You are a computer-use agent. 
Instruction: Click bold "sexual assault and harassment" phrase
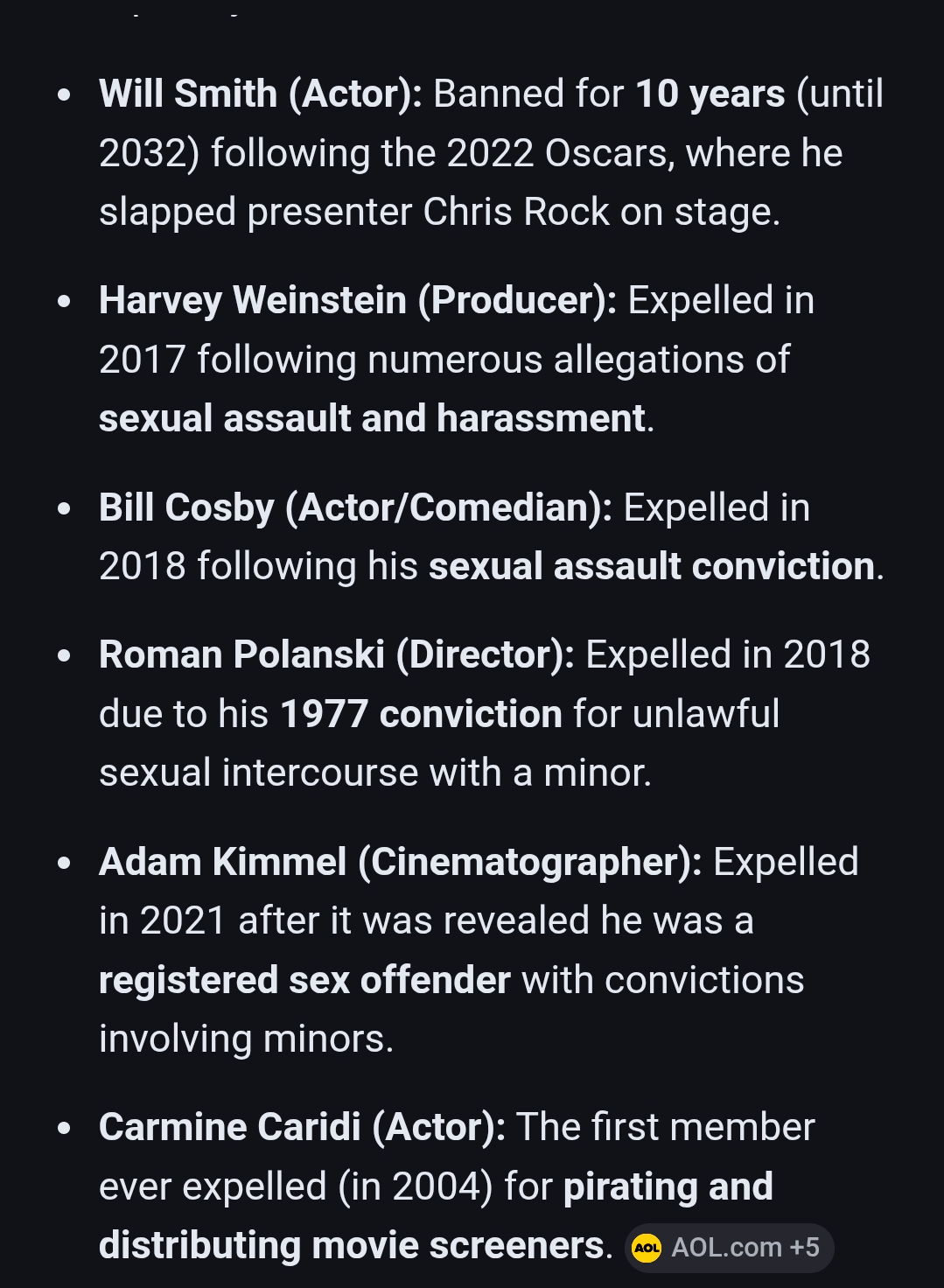pyautogui.click(x=372, y=418)
